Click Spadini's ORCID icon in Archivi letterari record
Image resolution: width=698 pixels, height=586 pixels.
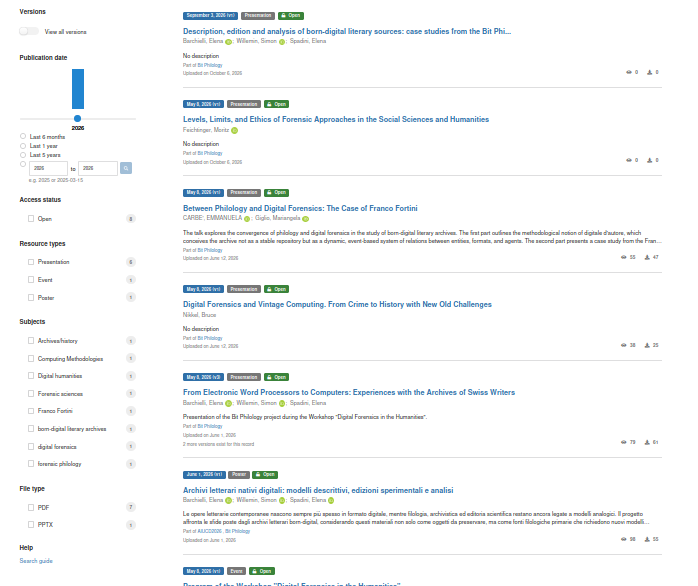[331, 501]
